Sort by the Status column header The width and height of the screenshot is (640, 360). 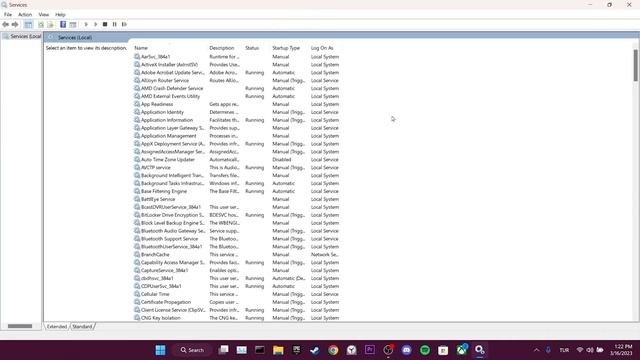pos(252,48)
